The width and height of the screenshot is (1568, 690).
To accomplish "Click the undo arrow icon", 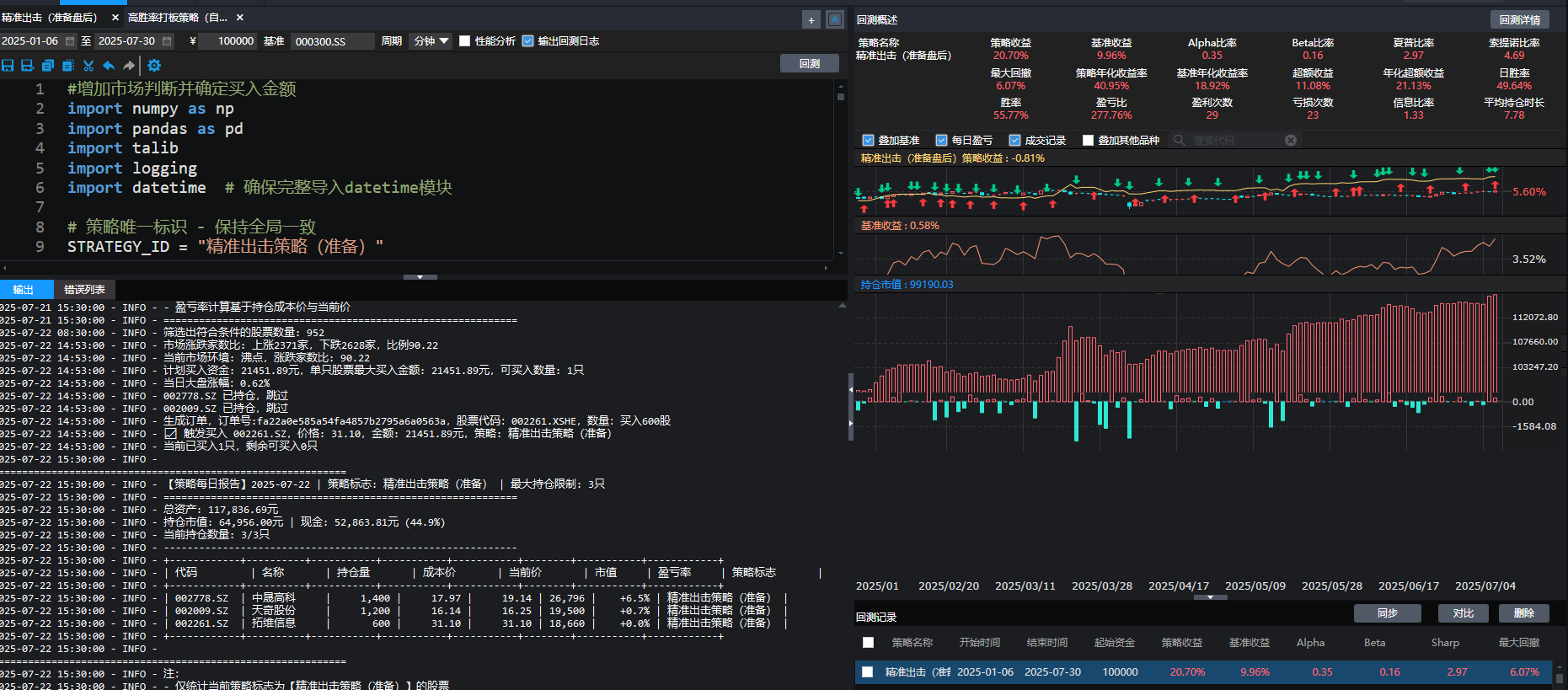I will point(109,65).
